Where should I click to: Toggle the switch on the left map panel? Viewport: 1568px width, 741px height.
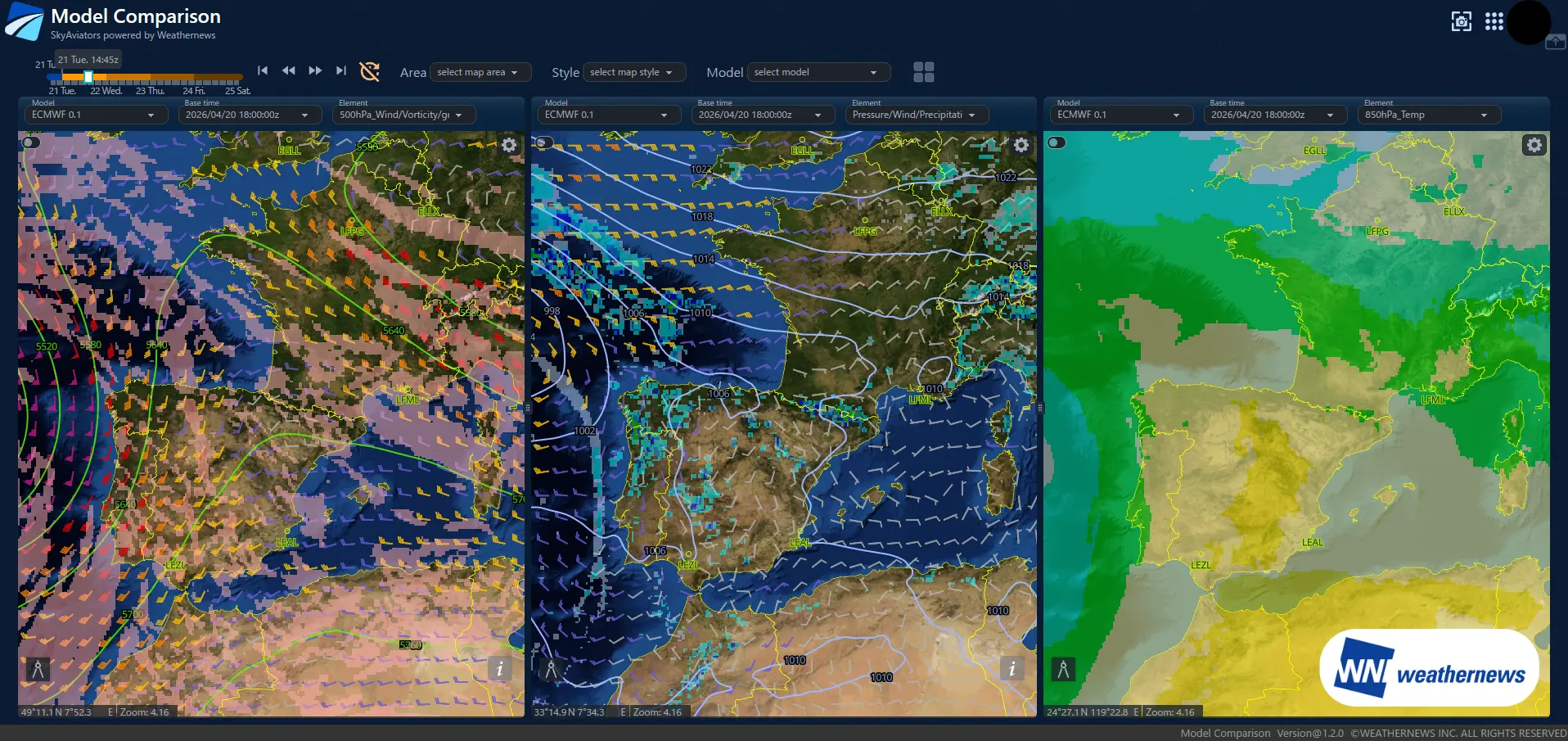(x=31, y=142)
